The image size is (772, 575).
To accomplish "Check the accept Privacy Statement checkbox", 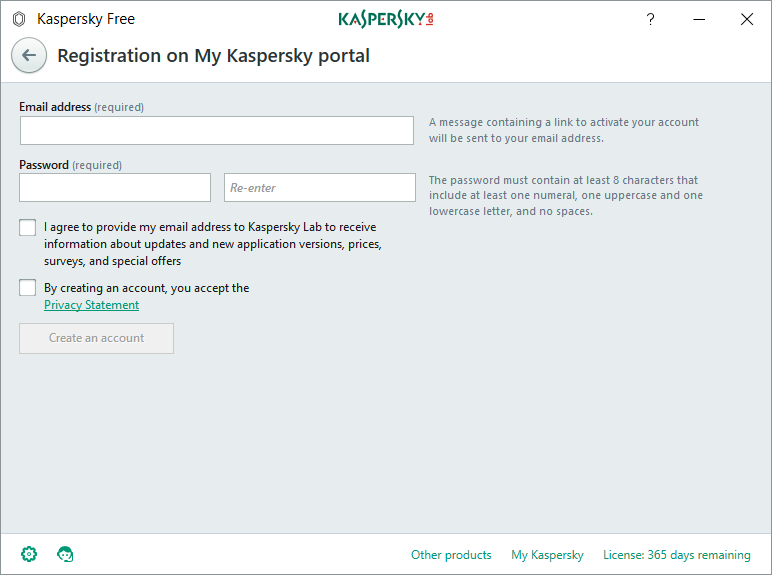I will (x=27, y=288).
